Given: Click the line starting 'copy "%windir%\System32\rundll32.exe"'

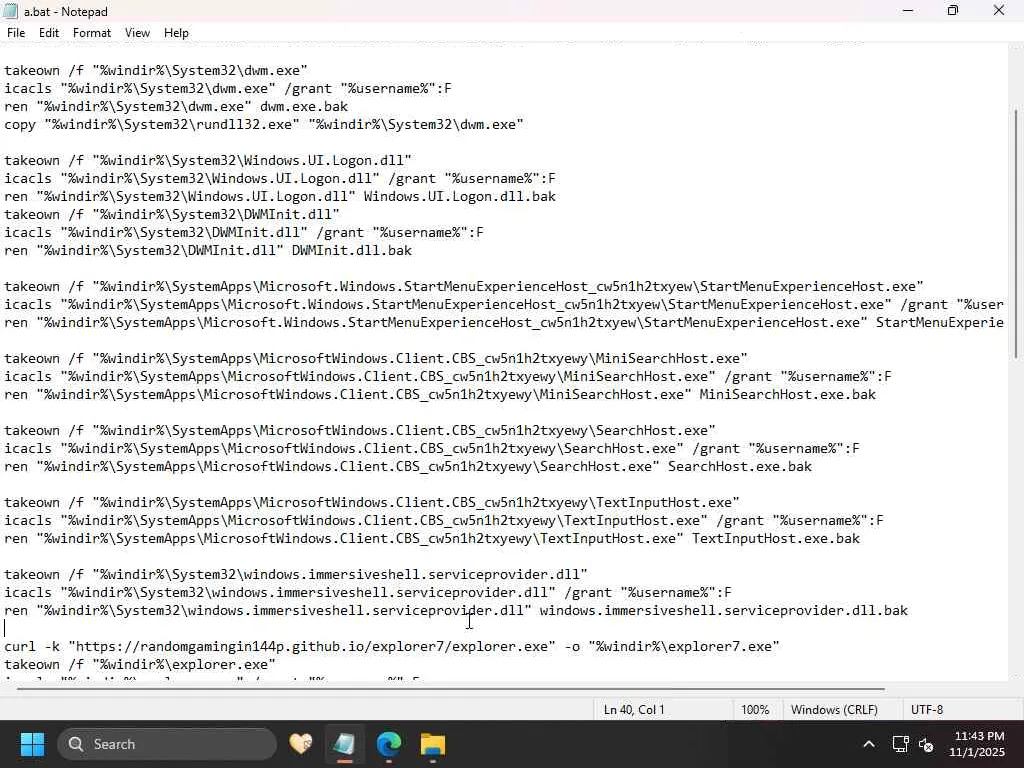Looking at the screenshot, I should click(264, 124).
